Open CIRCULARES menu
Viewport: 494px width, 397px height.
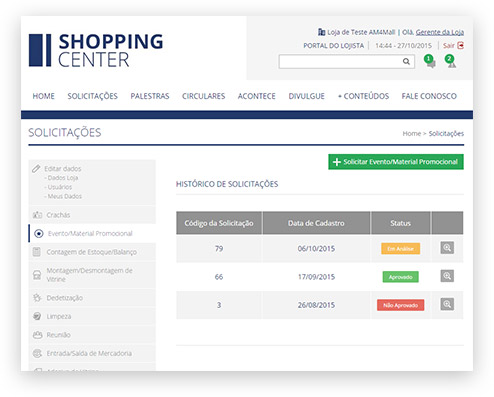[203, 96]
